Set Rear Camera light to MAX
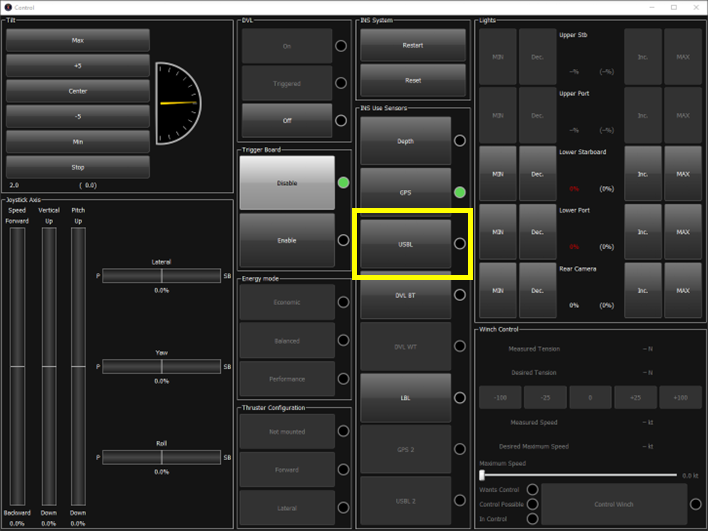 coord(683,290)
